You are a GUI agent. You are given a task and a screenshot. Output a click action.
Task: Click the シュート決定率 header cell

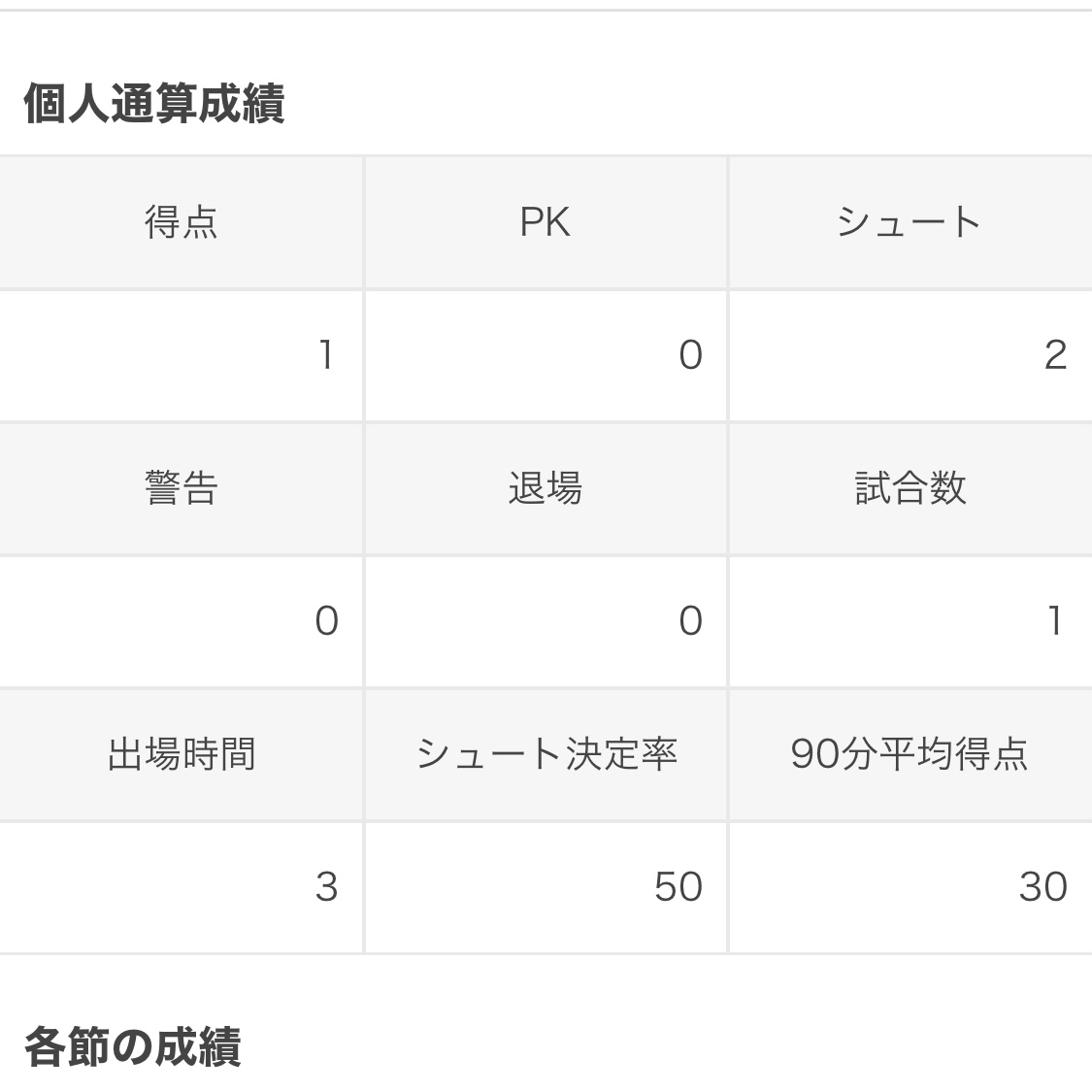tap(546, 754)
